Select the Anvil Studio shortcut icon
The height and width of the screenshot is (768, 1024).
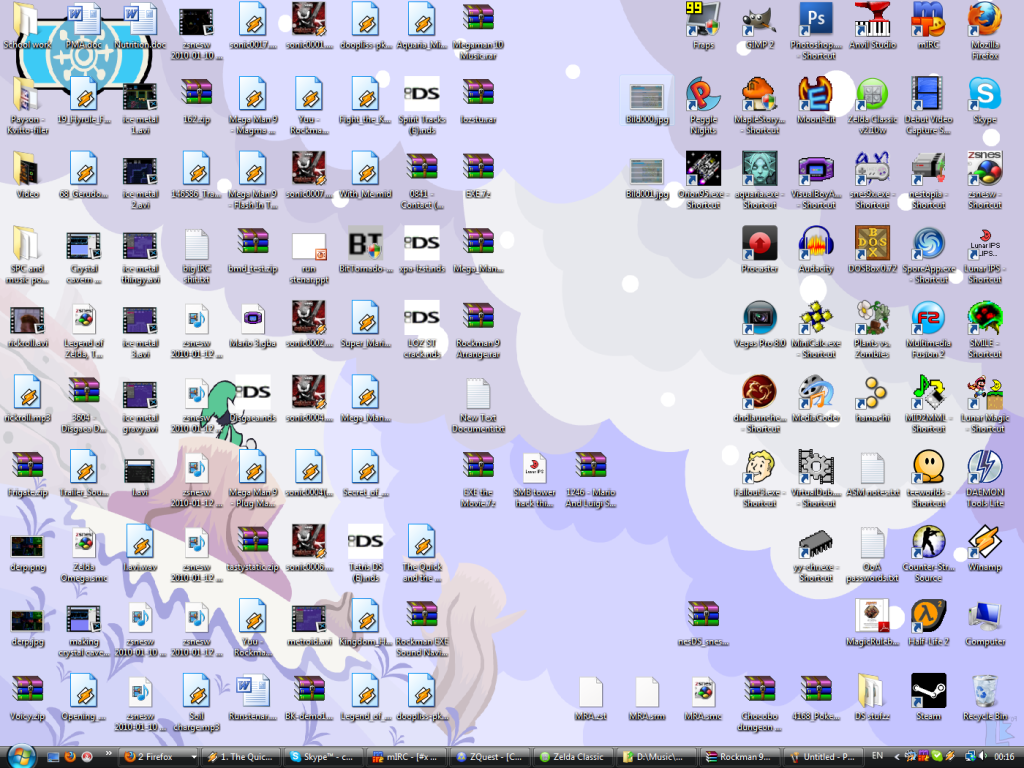click(872, 21)
